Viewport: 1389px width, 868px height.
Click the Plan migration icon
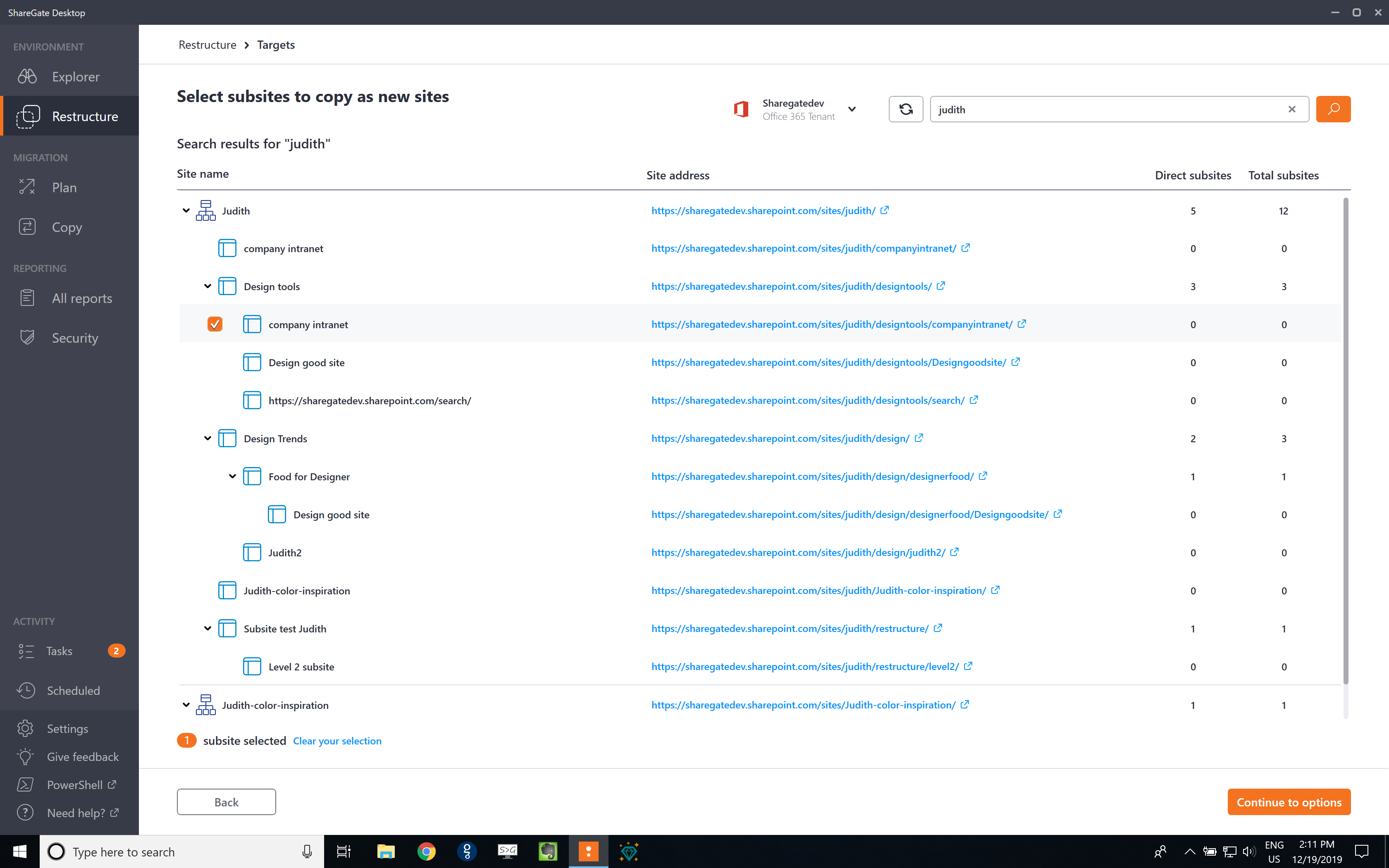(x=26, y=187)
